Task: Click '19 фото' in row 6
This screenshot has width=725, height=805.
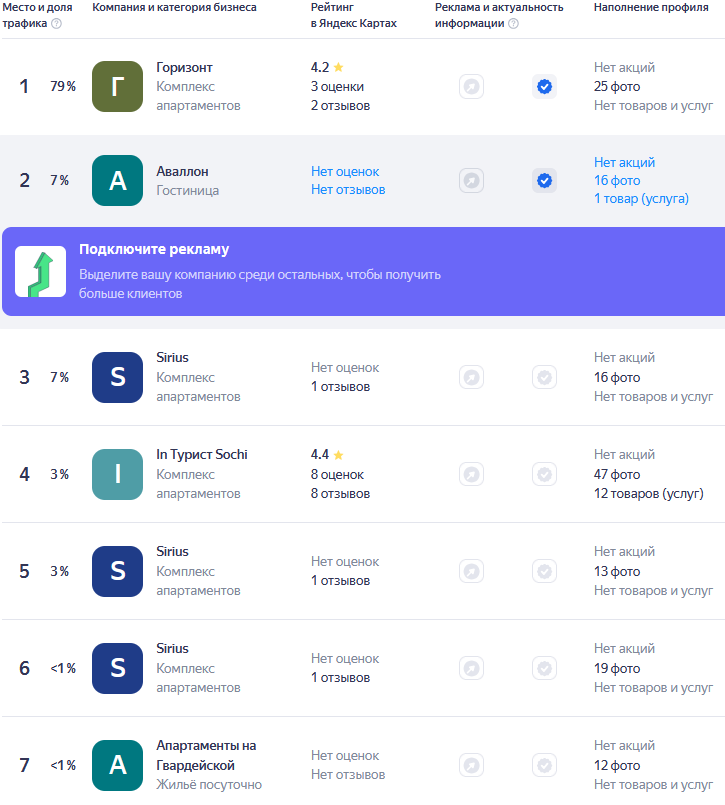Action: coord(617,668)
